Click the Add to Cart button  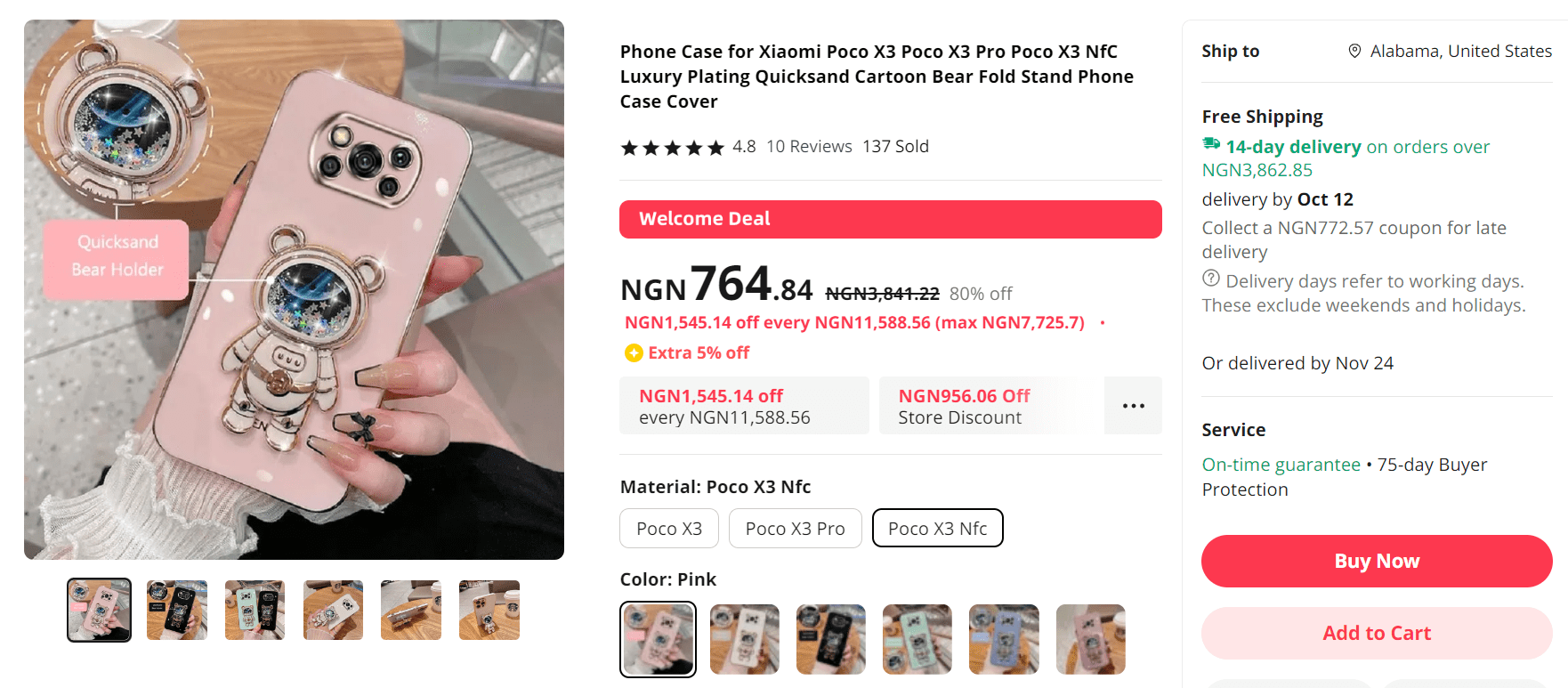click(1376, 633)
